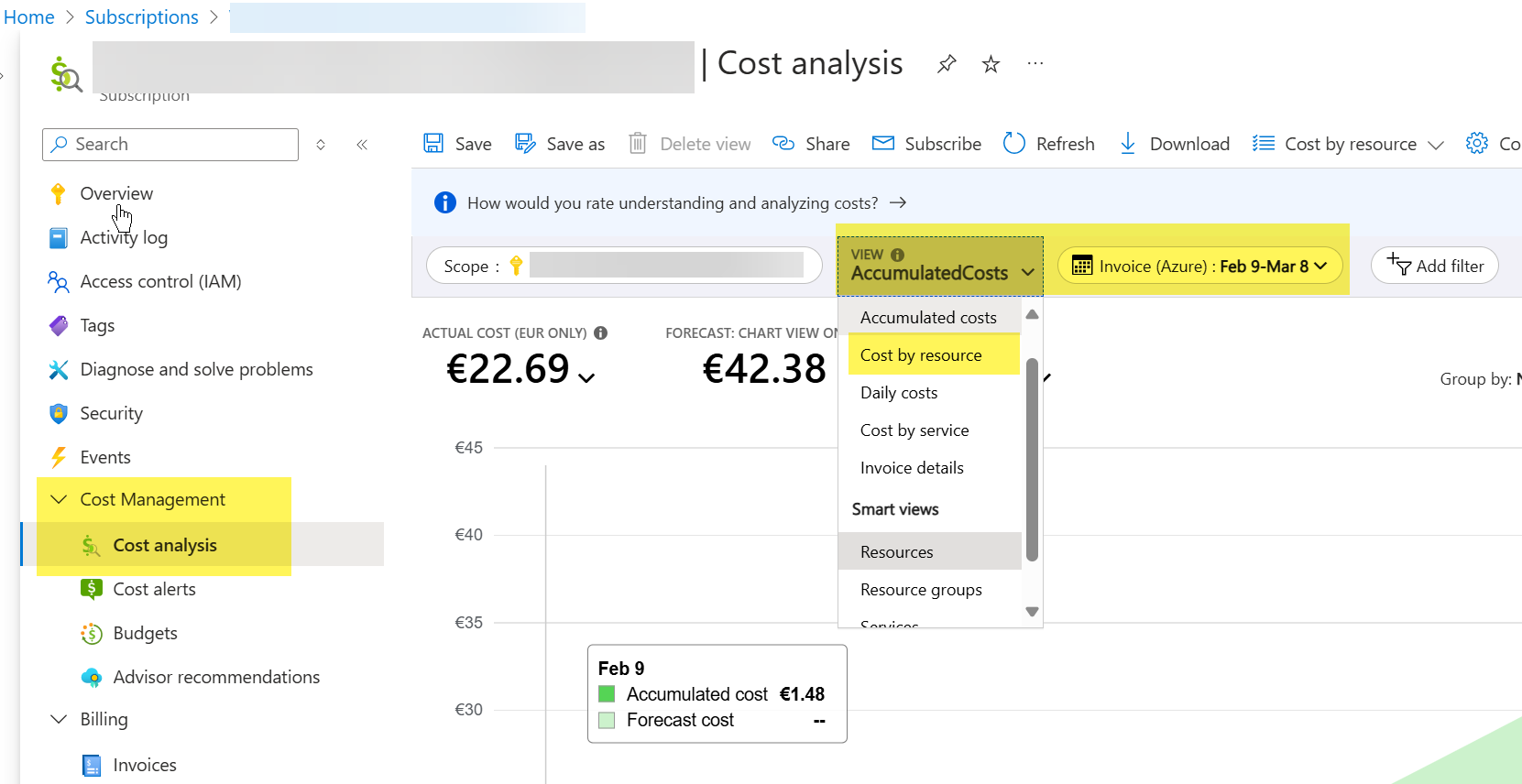Viewport: 1522px width, 784px height.
Task: Click the Add filter button
Action: point(1435,266)
